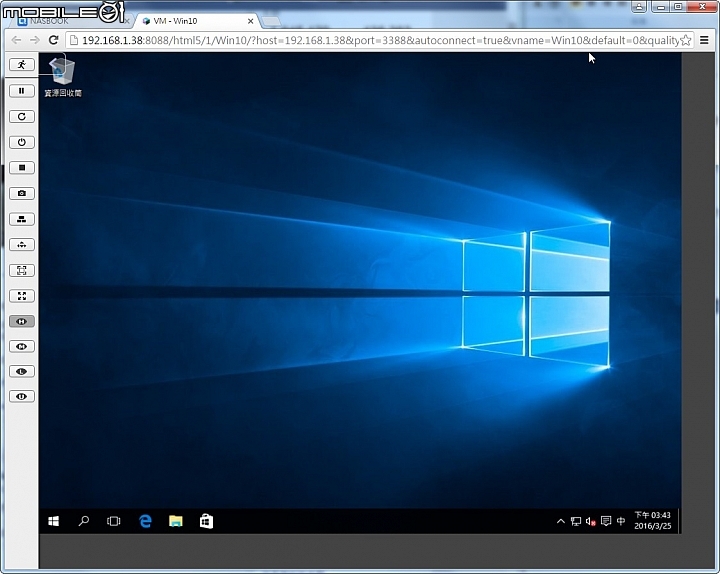Open Windows Store from VM taskbar
Image resolution: width=720 pixels, height=574 pixels.
pyautogui.click(x=206, y=521)
